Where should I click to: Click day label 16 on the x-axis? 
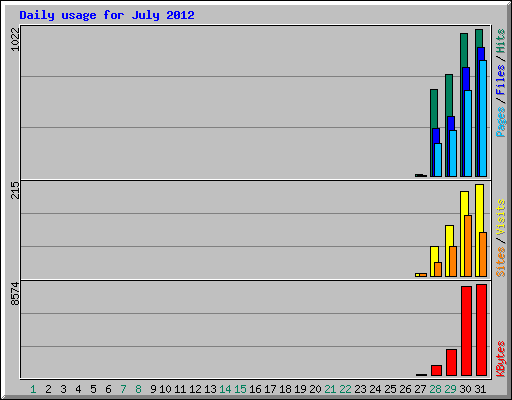coord(255,389)
